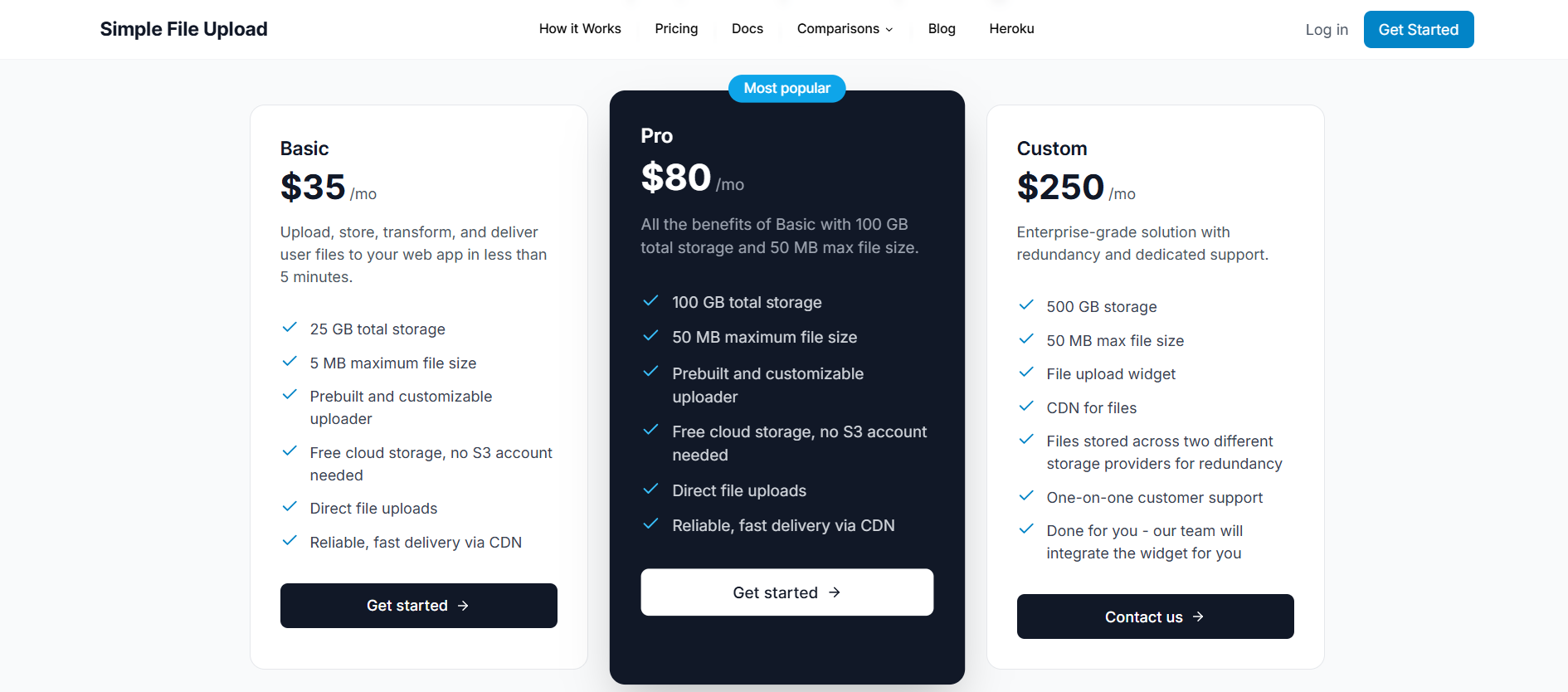Click the checkmark next to "One-on-one customer support"
This screenshot has height=692, width=1568.
[x=1026, y=495]
